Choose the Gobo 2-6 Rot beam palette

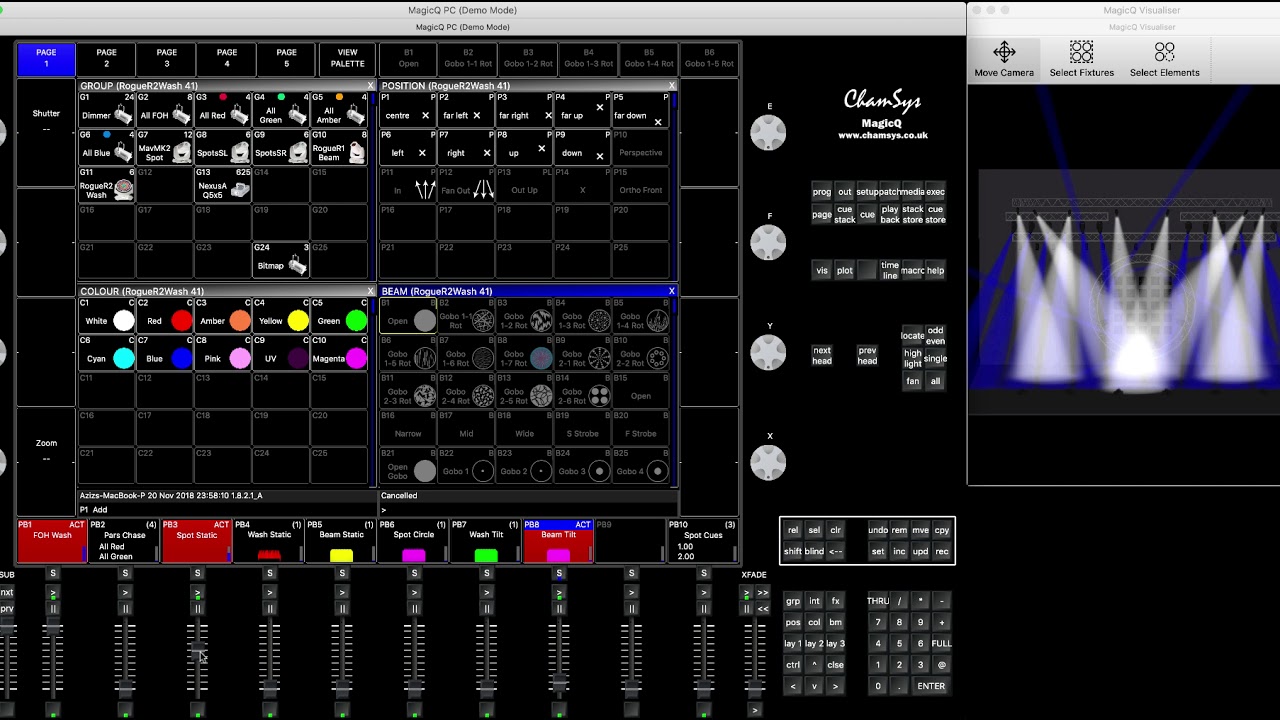(x=582, y=392)
